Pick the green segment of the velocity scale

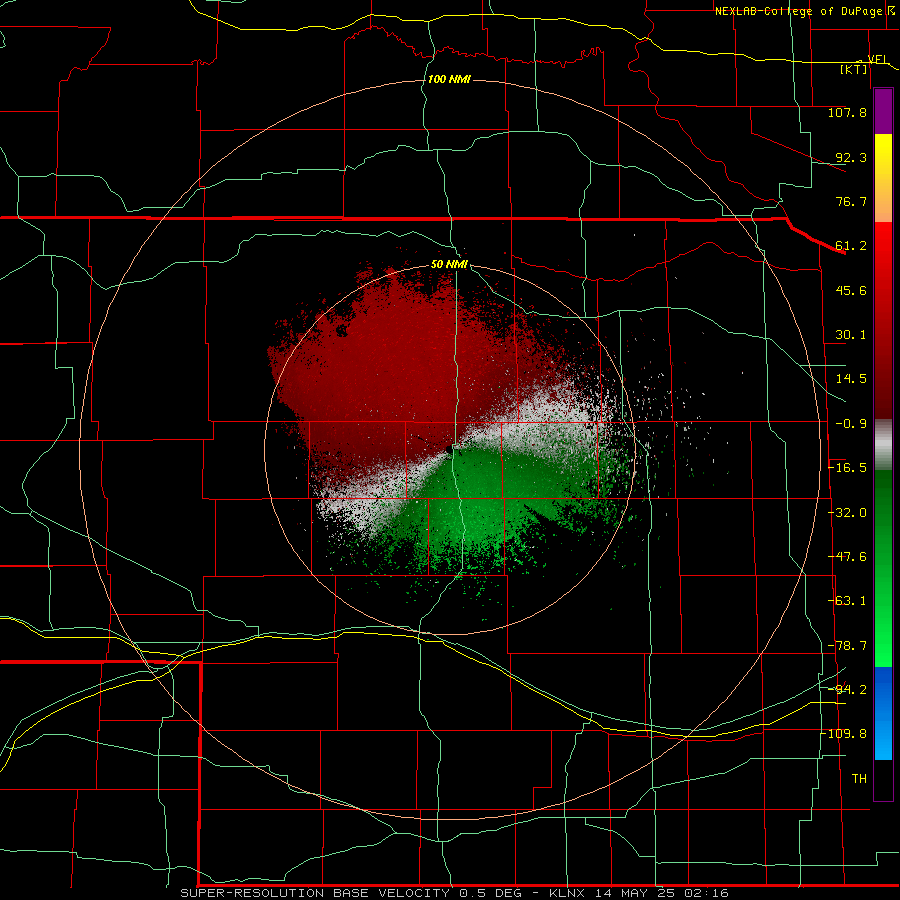pyautogui.click(x=883, y=568)
